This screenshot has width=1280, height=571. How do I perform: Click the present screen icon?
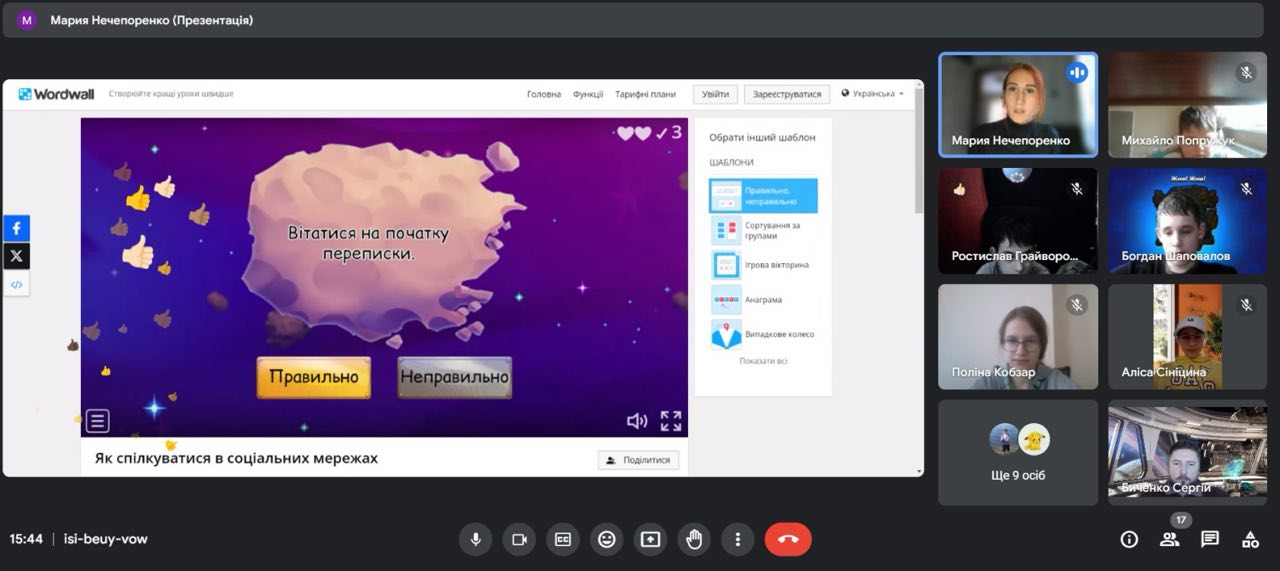pyautogui.click(x=650, y=540)
